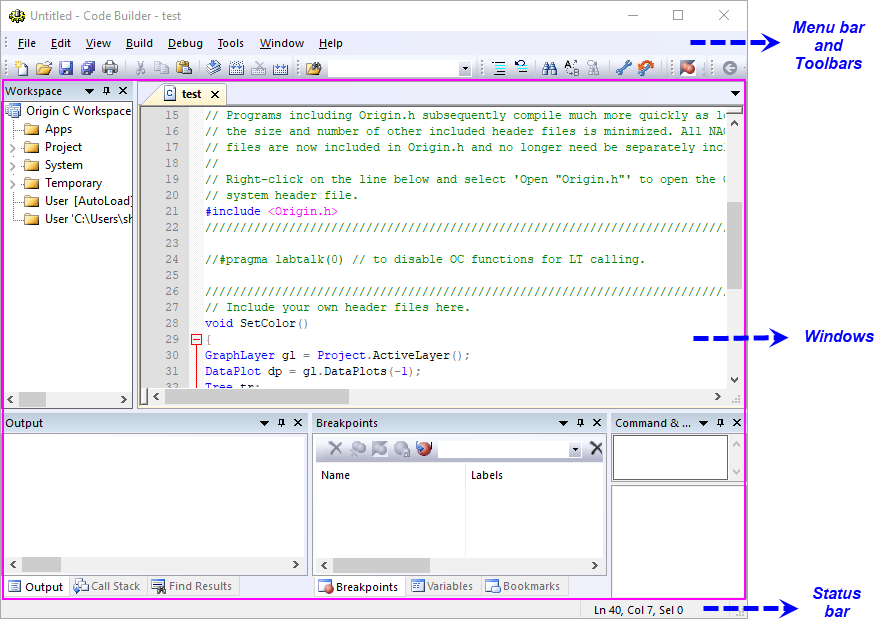Click the delete X icon starting the Breakpoints toolbar
The height and width of the screenshot is (619, 889).
pyautogui.click(x=336, y=448)
